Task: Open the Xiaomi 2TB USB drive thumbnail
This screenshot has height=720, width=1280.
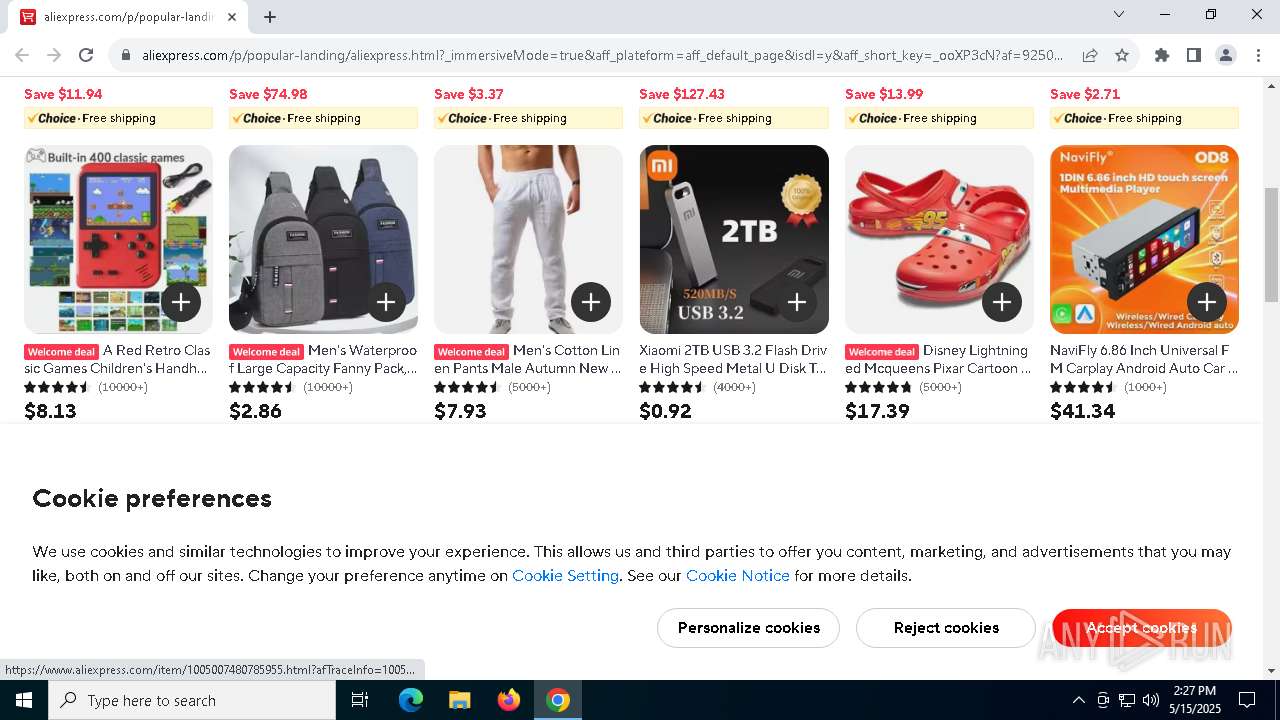Action: pyautogui.click(x=734, y=240)
